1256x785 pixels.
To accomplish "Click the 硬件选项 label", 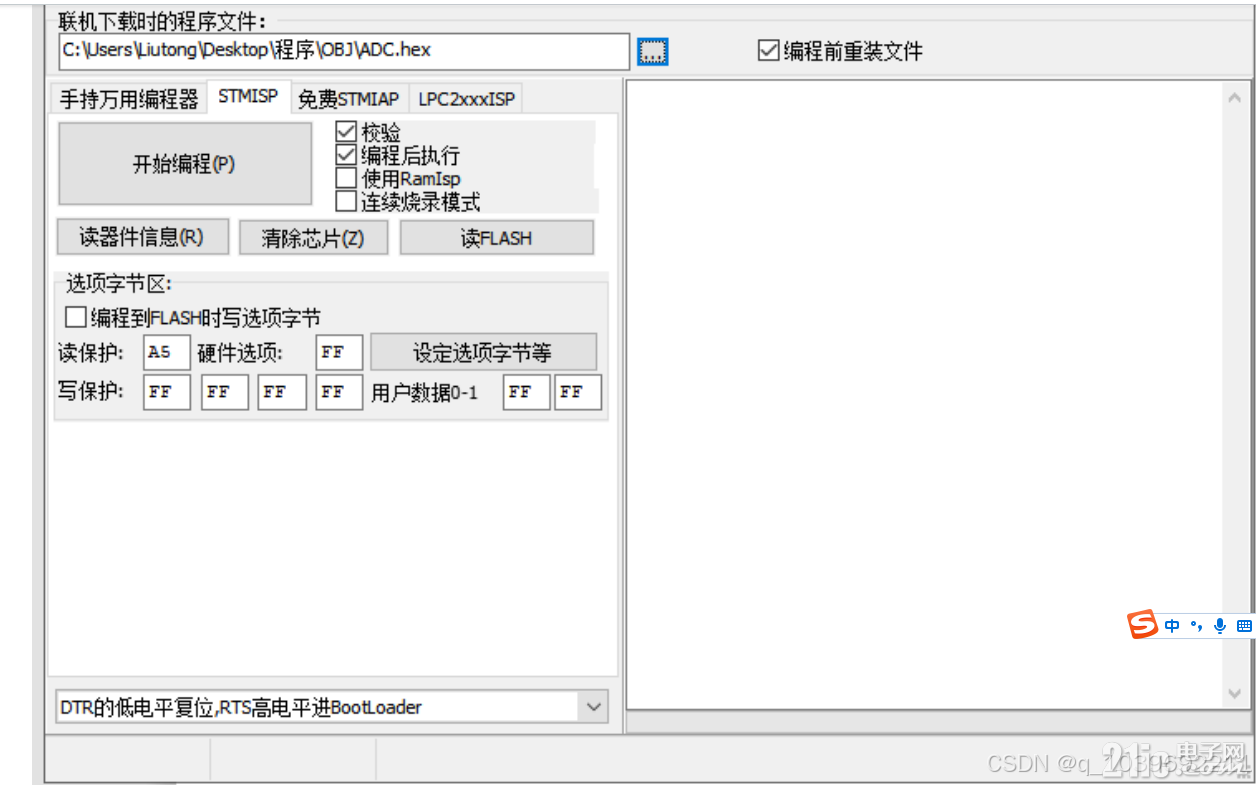I will (x=240, y=352).
